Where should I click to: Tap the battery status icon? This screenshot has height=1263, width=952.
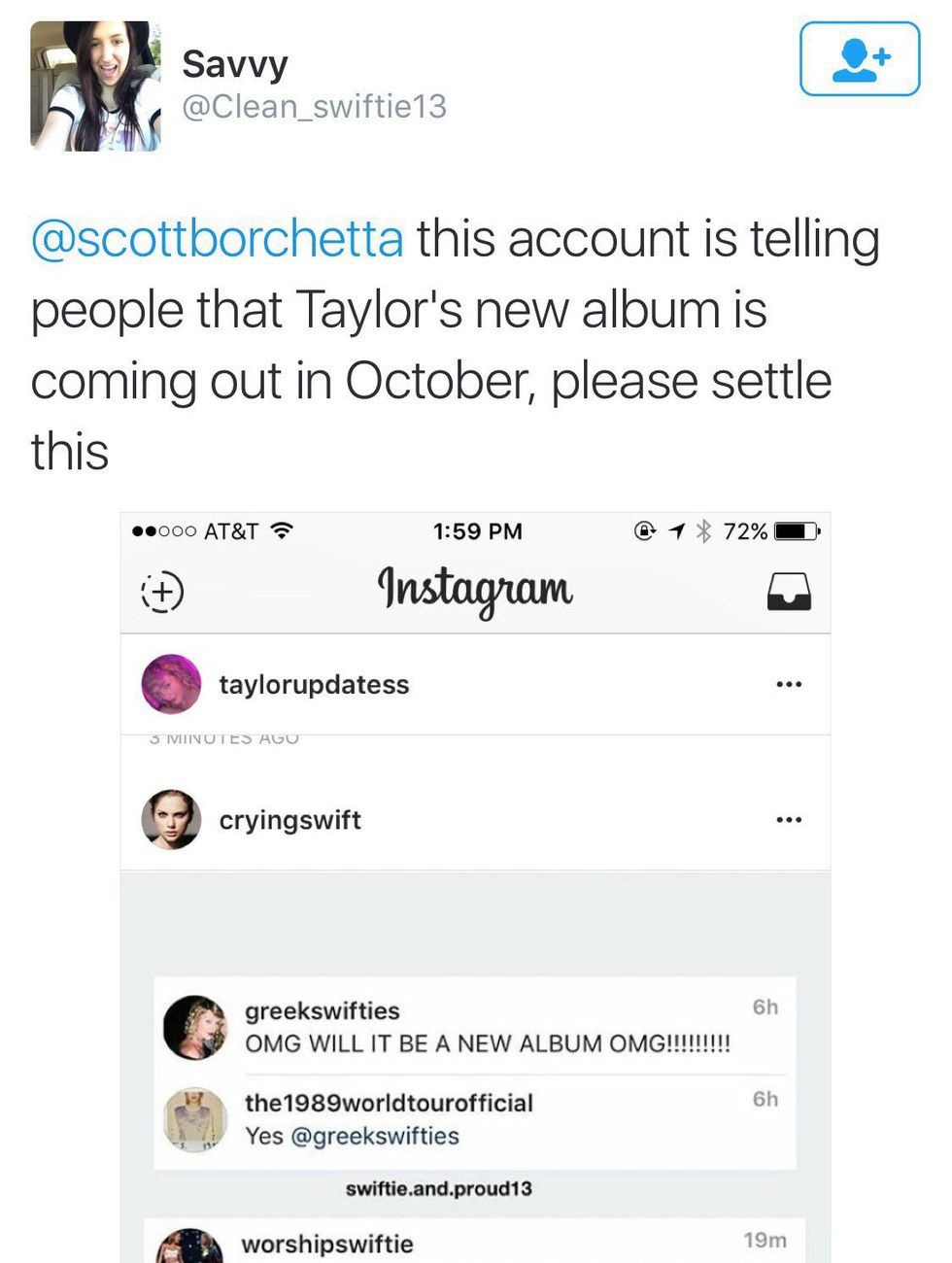click(798, 531)
